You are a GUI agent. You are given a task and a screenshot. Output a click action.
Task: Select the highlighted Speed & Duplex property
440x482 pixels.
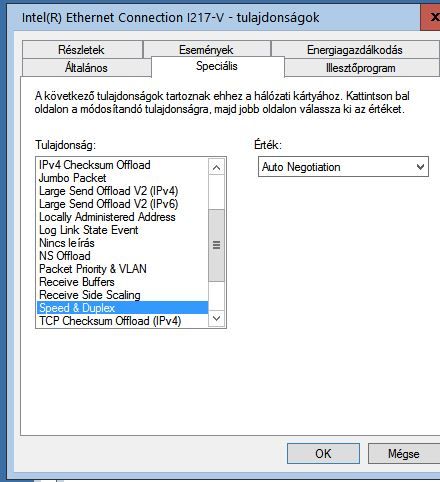122,308
